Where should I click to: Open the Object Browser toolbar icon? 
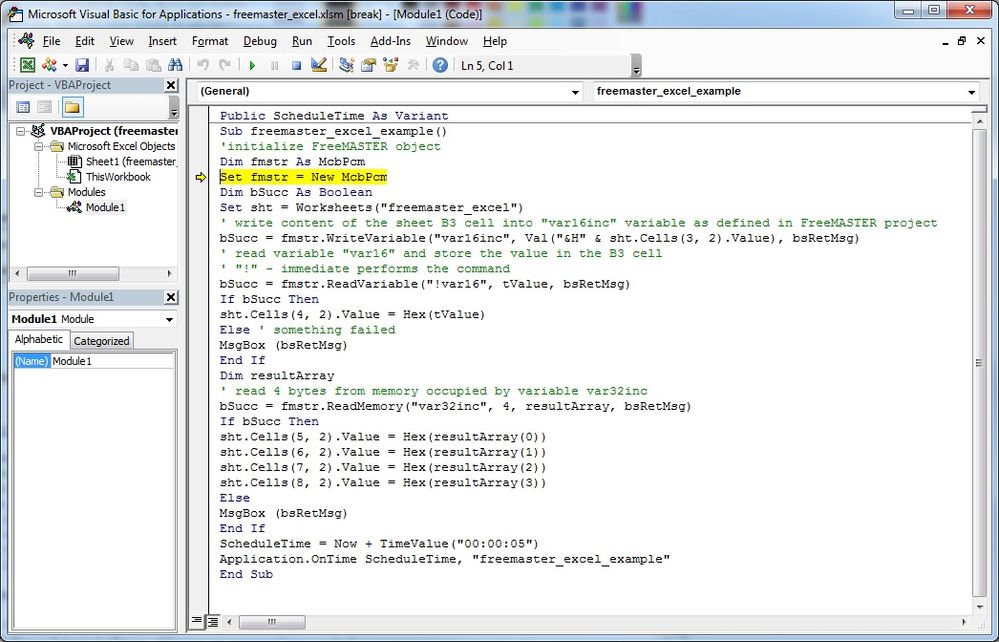coord(391,65)
